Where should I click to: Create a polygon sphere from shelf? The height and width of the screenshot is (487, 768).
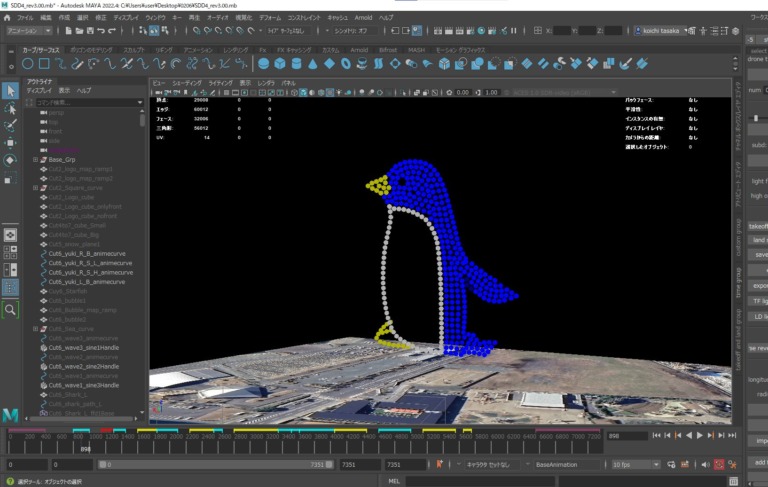click(264, 64)
